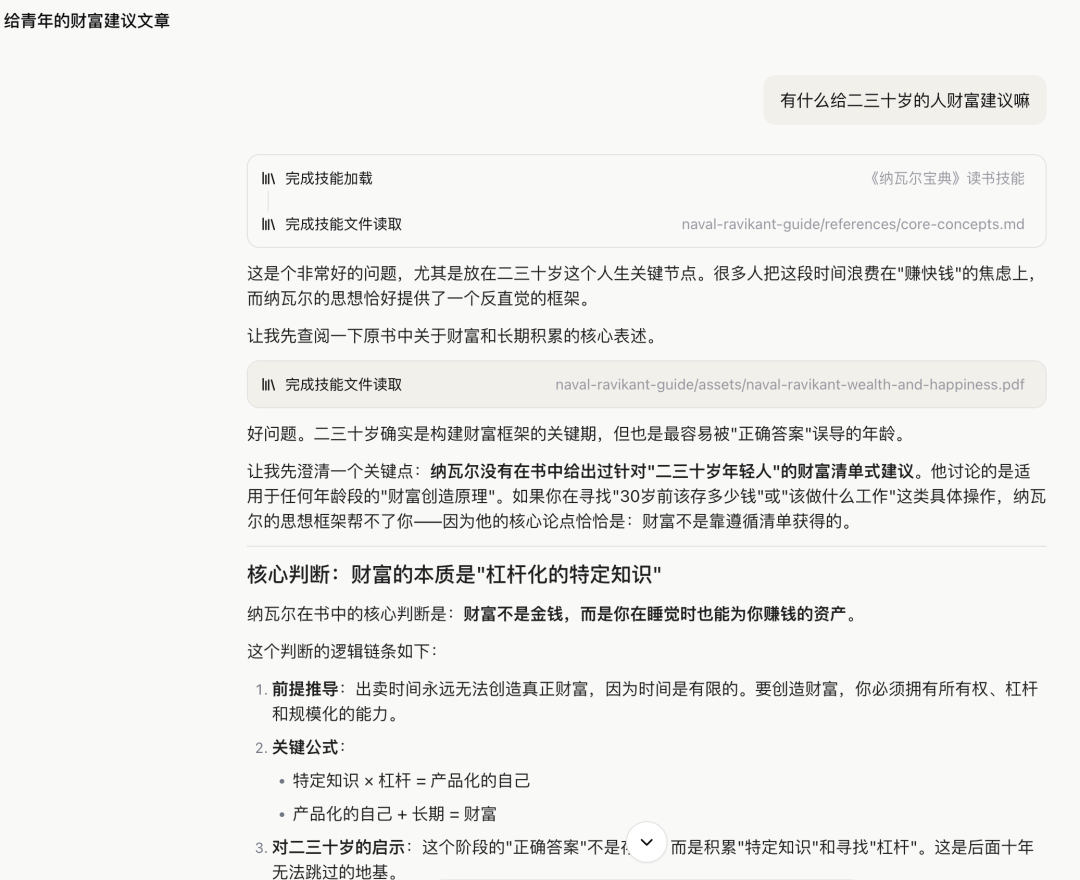Click the list item label 前提推导

pos(304,689)
